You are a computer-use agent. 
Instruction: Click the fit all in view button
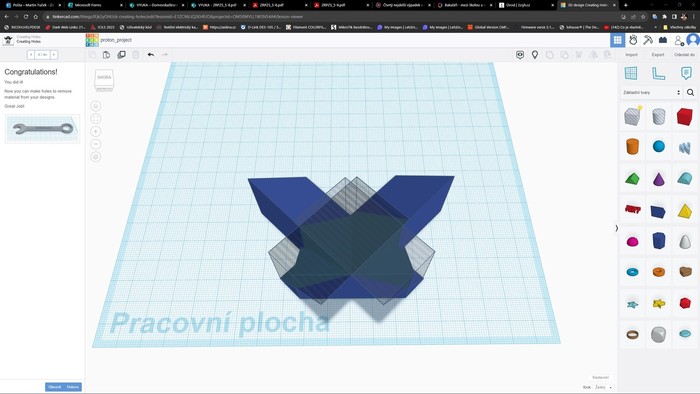coord(96,119)
